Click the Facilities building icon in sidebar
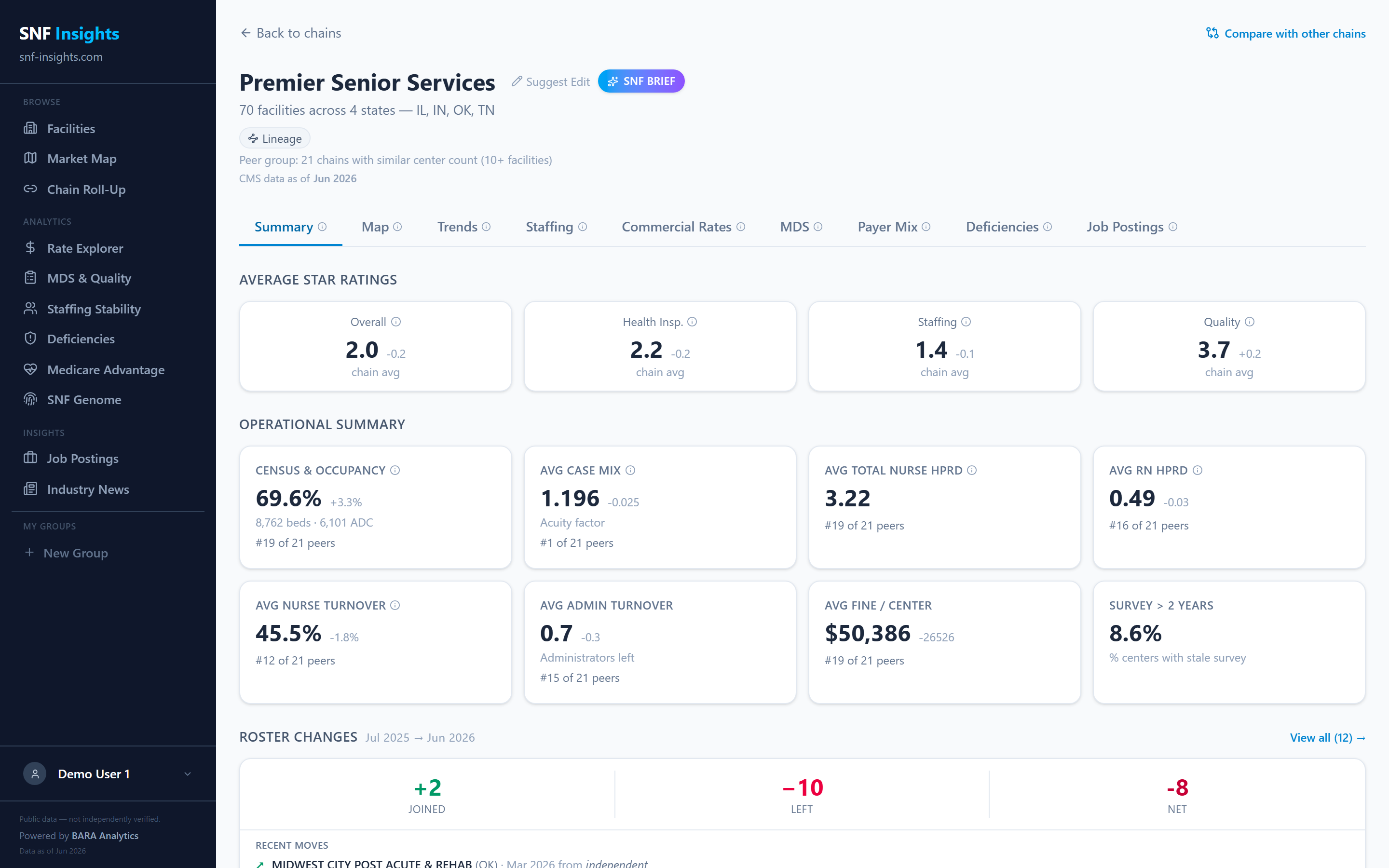Image resolution: width=1389 pixels, height=868 pixels. pos(30,128)
